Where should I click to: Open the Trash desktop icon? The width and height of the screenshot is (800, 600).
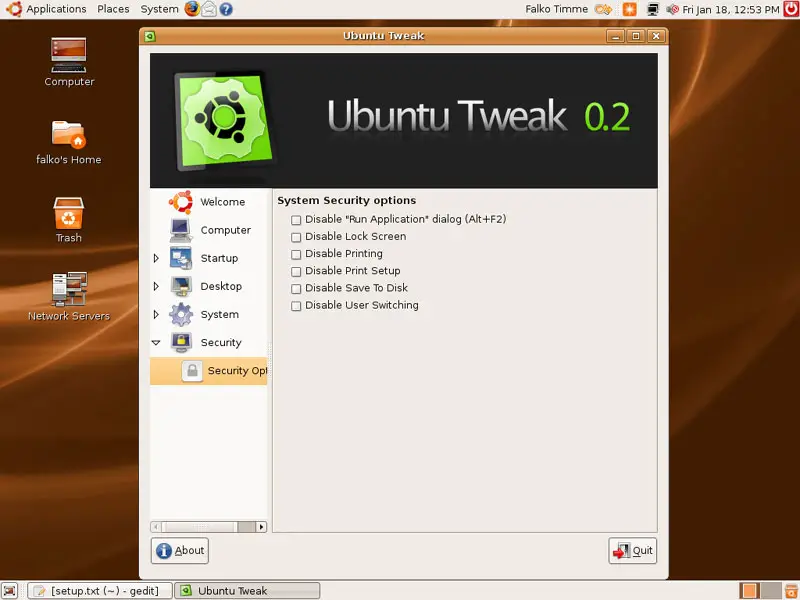(68, 213)
